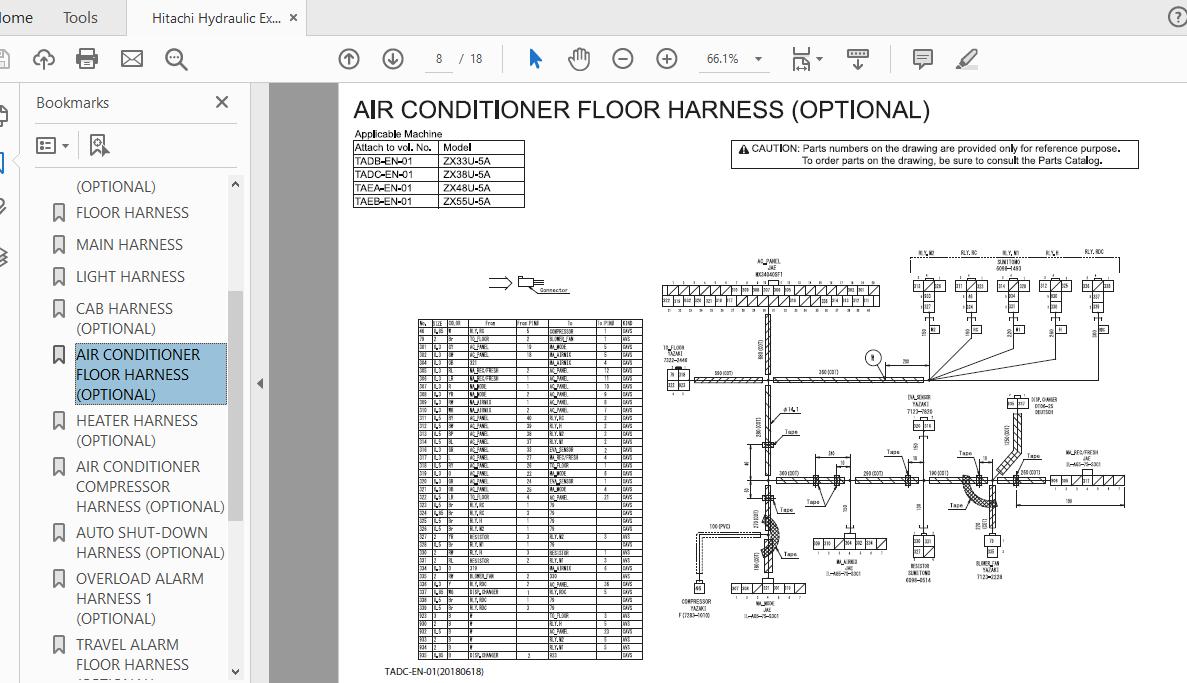The height and width of the screenshot is (683, 1187).
Task: Print the document with printer icon
Action: click(87, 59)
